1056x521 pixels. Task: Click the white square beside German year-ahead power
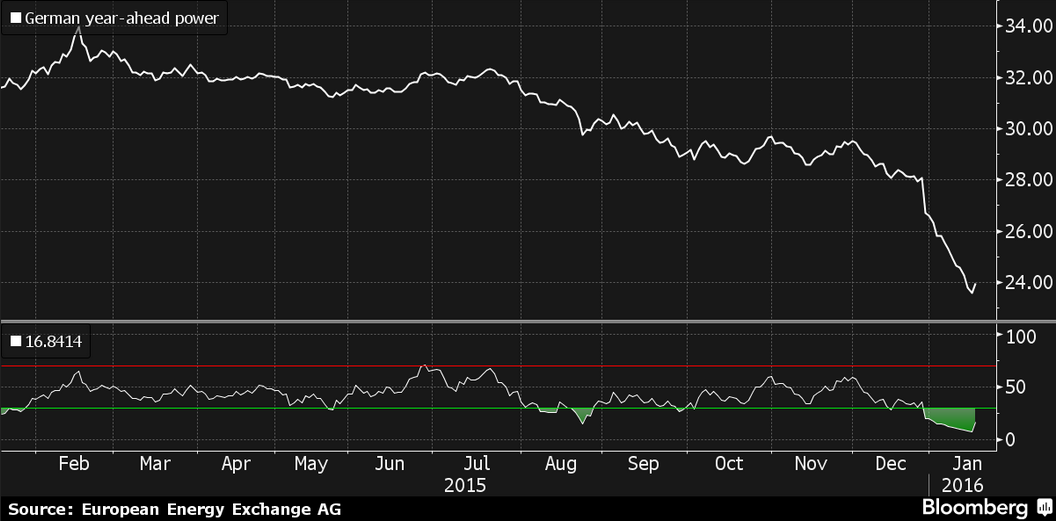pyautogui.click(x=15, y=18)
